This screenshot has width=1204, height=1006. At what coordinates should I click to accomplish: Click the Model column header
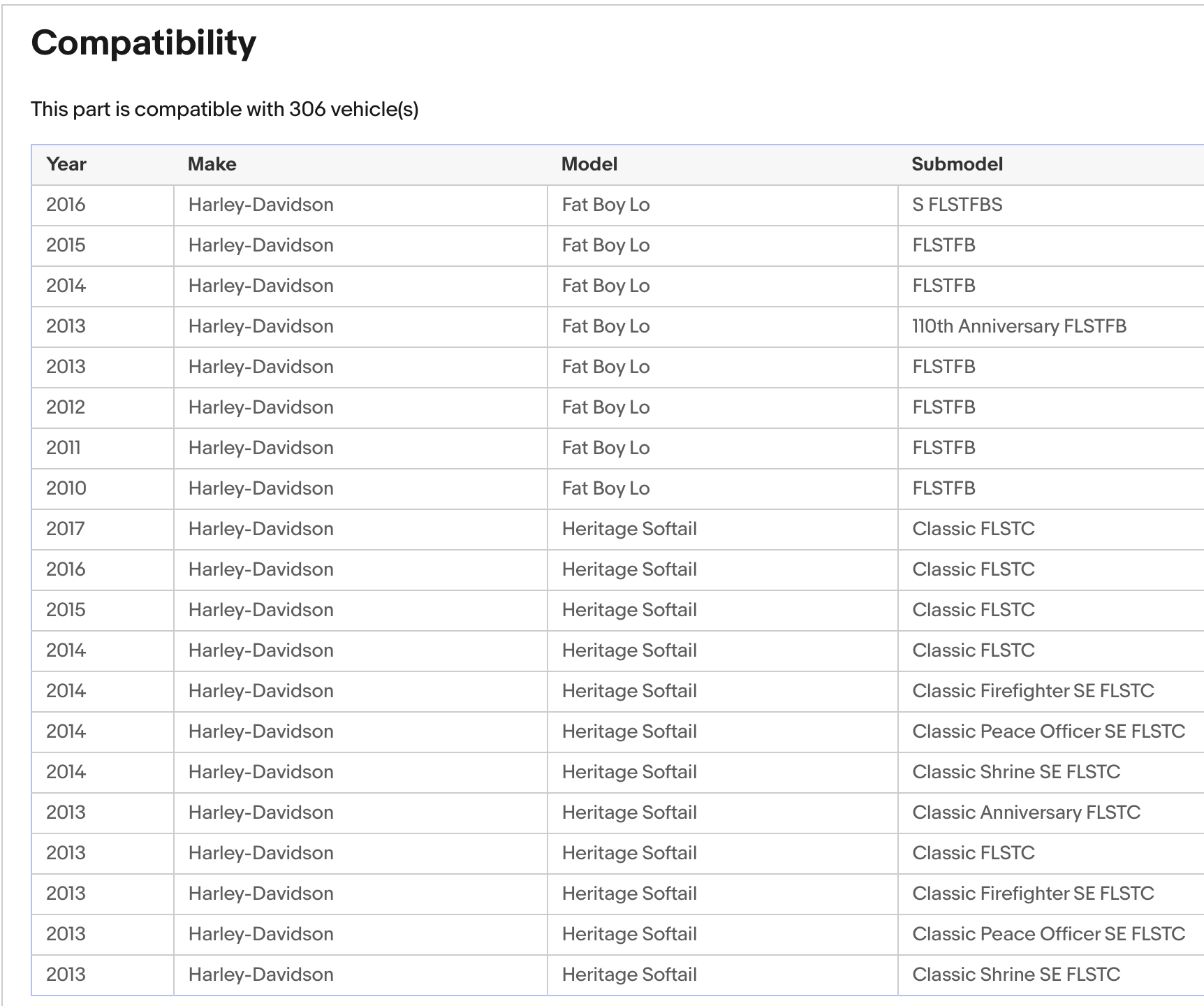tap(589, 164)
